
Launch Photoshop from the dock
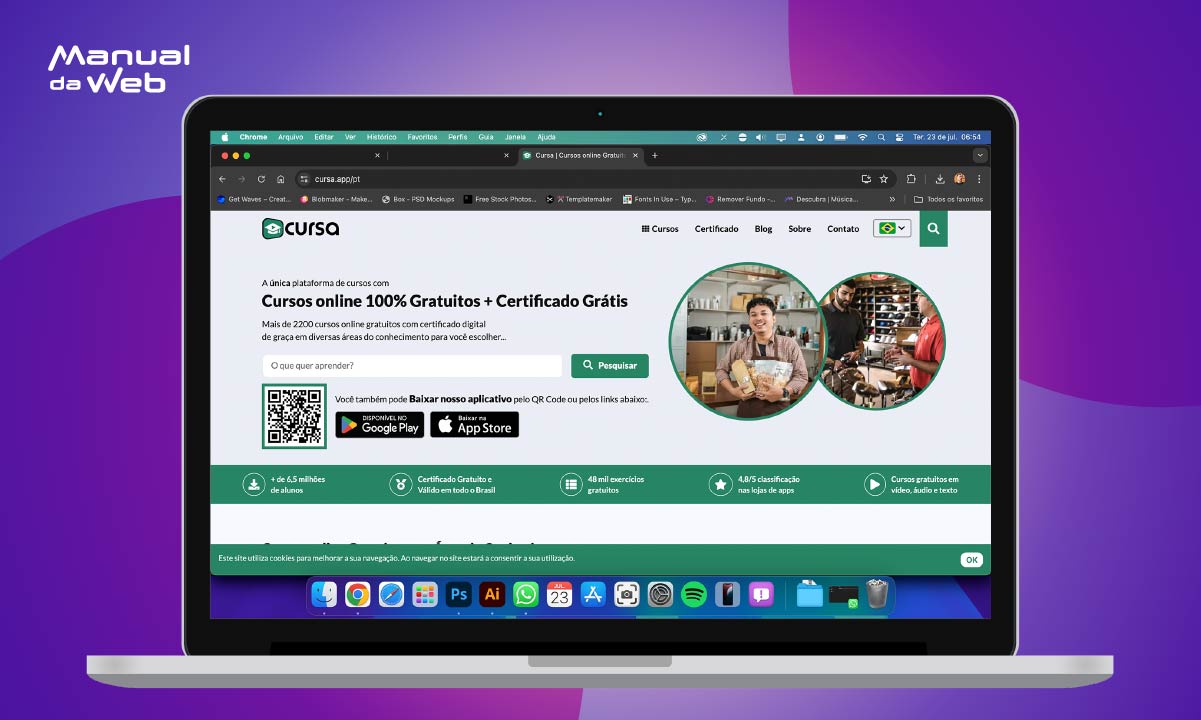tap(459, 594)
